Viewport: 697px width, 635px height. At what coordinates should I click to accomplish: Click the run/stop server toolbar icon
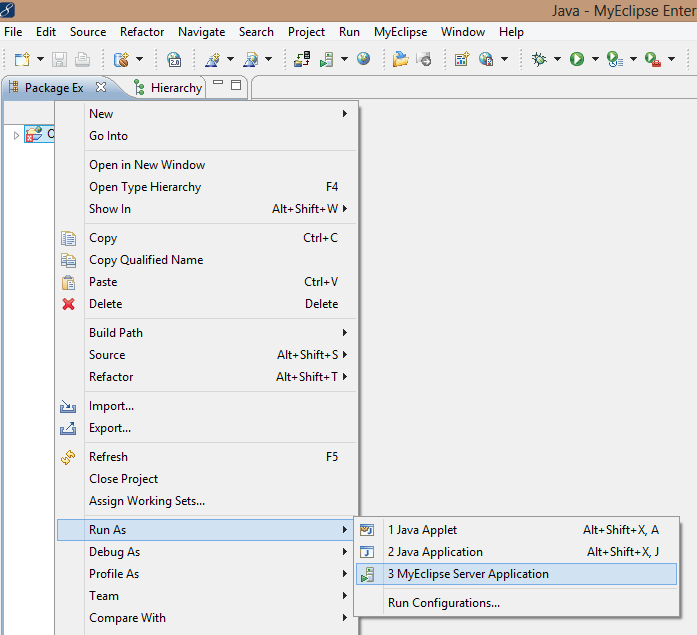click(327, 59)
